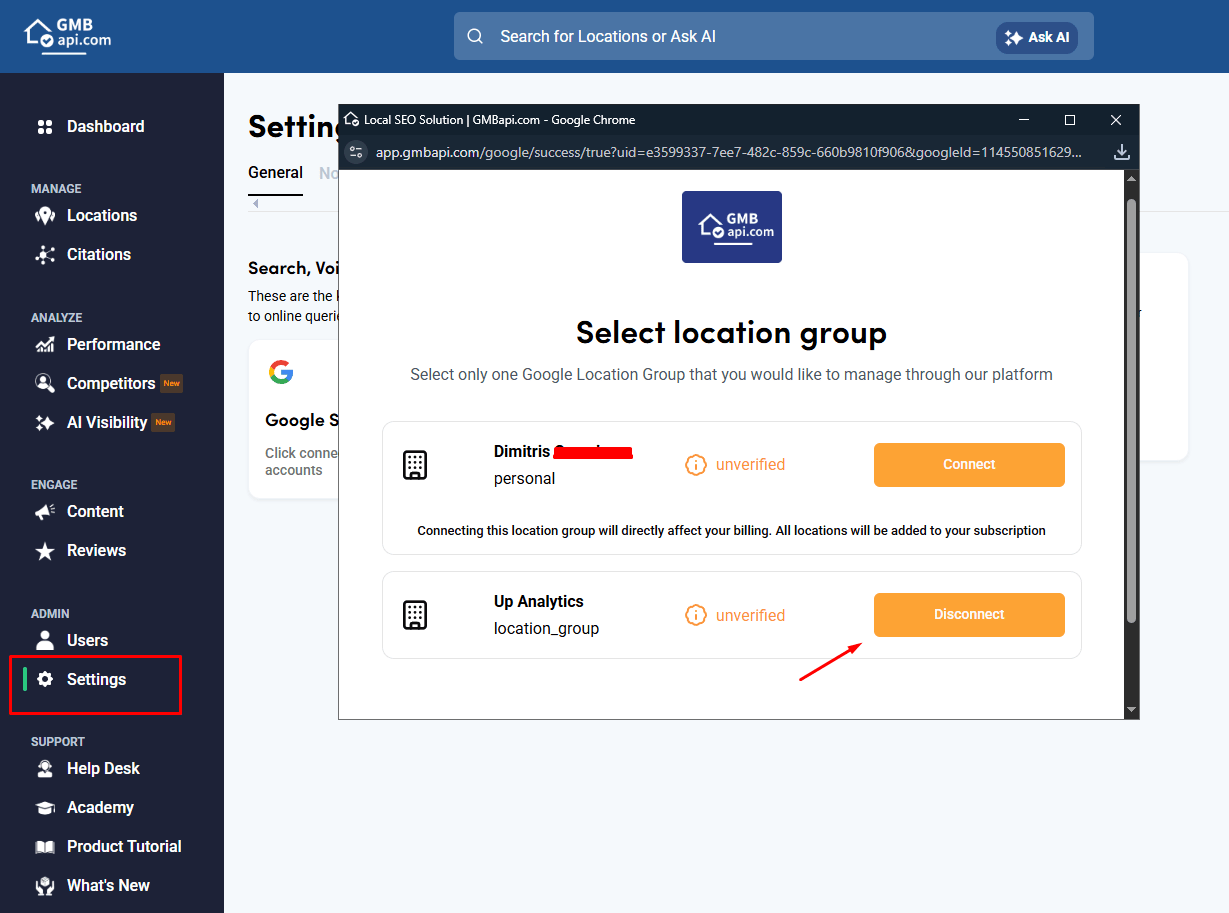Click the 'Select location group' heading
1229x913 pixels.
(731, 332)
